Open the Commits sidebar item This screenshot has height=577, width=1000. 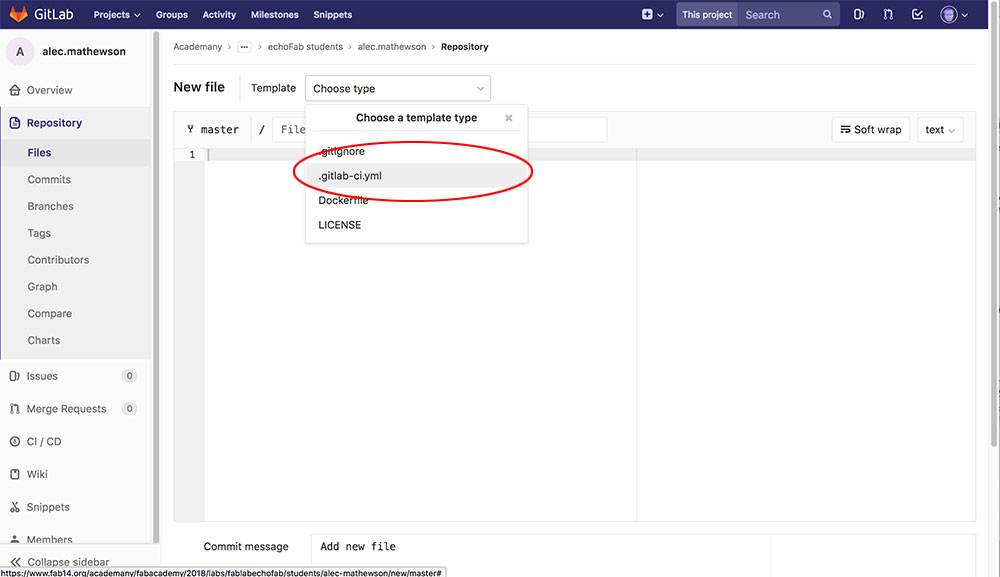click(76, 179)
